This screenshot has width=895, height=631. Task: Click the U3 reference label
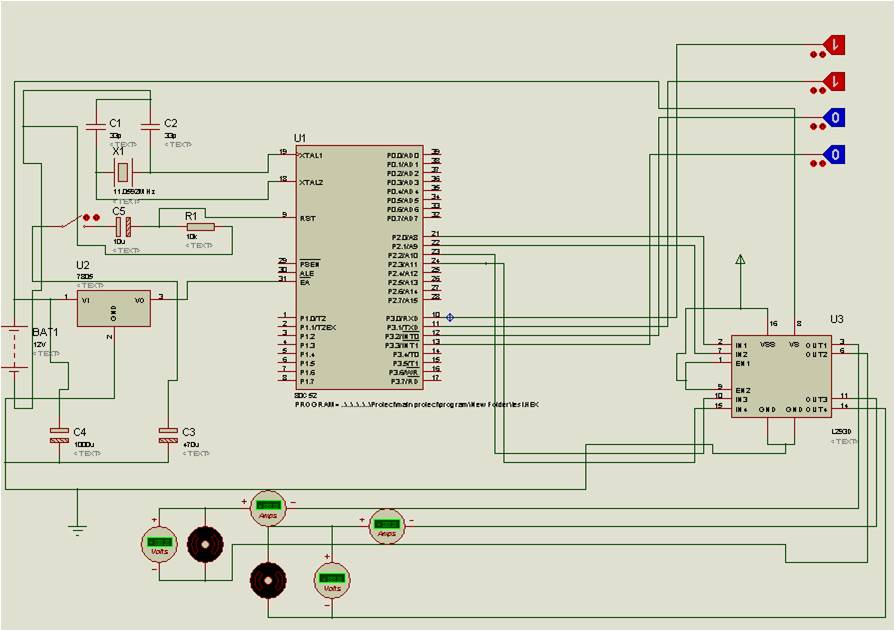[836, 319]
